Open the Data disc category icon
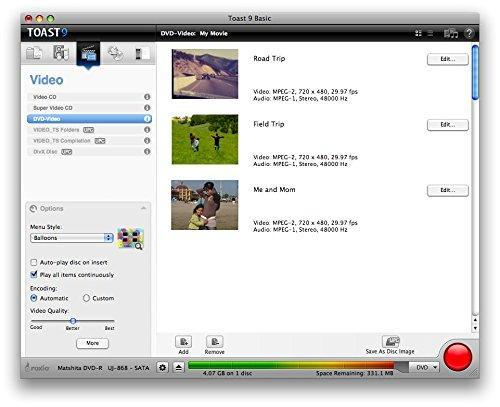 (34, 53)
